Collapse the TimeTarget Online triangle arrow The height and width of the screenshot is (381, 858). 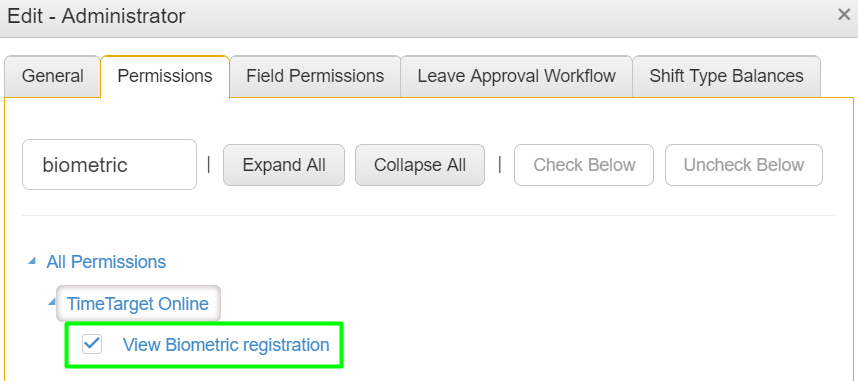pyautogui.click(x=51, y=302)
